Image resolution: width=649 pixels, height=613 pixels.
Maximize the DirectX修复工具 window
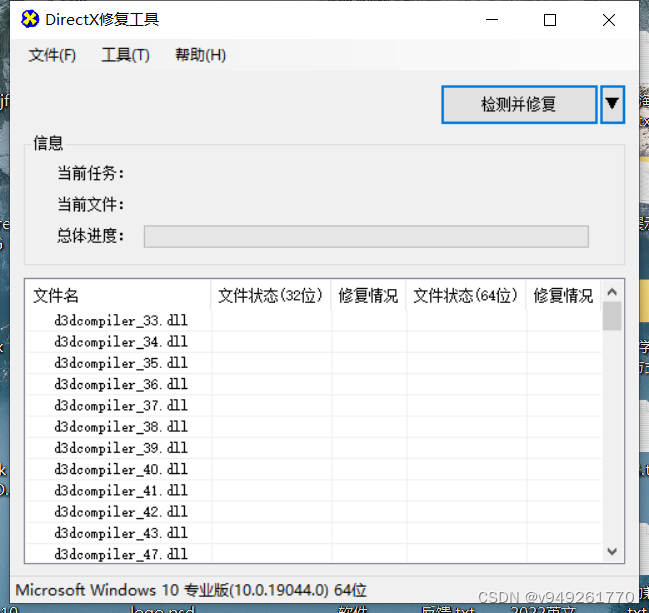tap(550, 19)
